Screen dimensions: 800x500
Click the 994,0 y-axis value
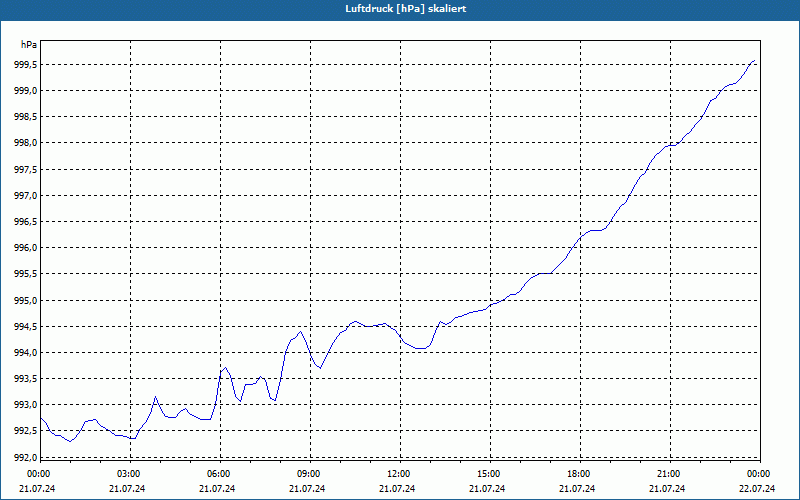pyautogui.click(x=26, y=353)
